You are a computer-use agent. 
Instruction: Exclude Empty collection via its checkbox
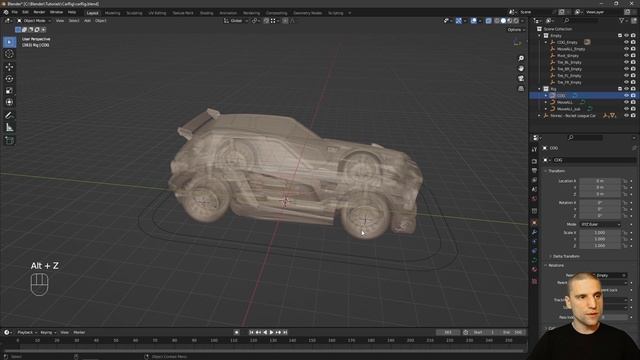point(620,36)
